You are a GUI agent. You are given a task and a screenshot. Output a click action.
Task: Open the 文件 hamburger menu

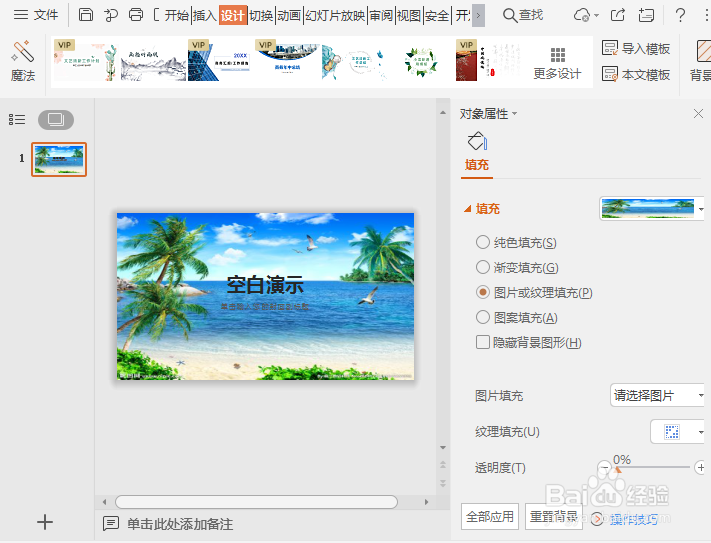pos(35,15)
